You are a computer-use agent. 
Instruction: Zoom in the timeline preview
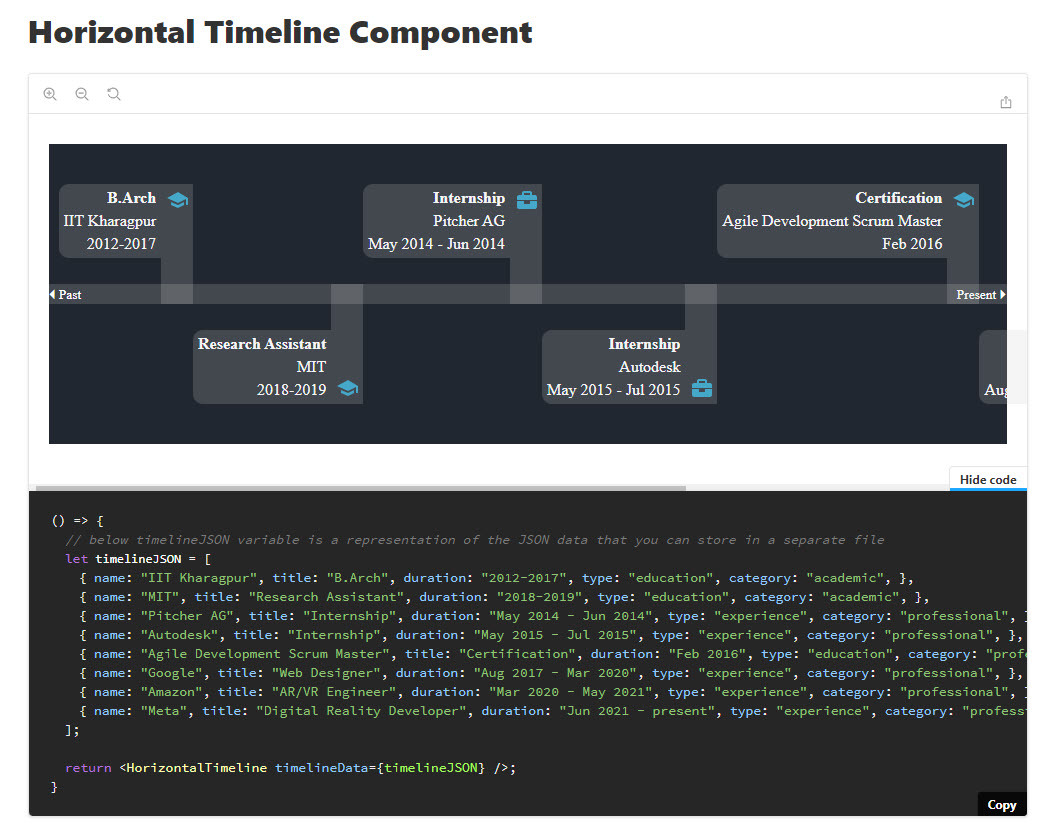[50, 94]
